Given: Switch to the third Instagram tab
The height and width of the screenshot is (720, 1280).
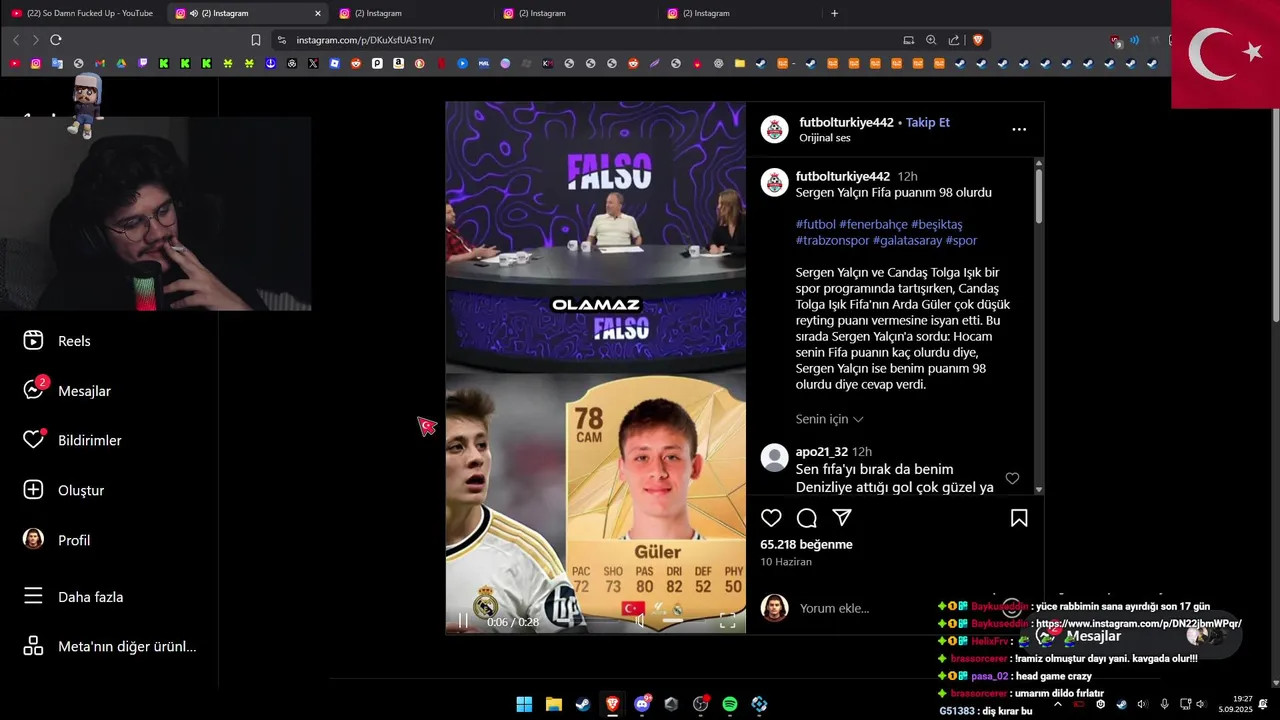Looking at the screenshot, I should pos(575,13).
